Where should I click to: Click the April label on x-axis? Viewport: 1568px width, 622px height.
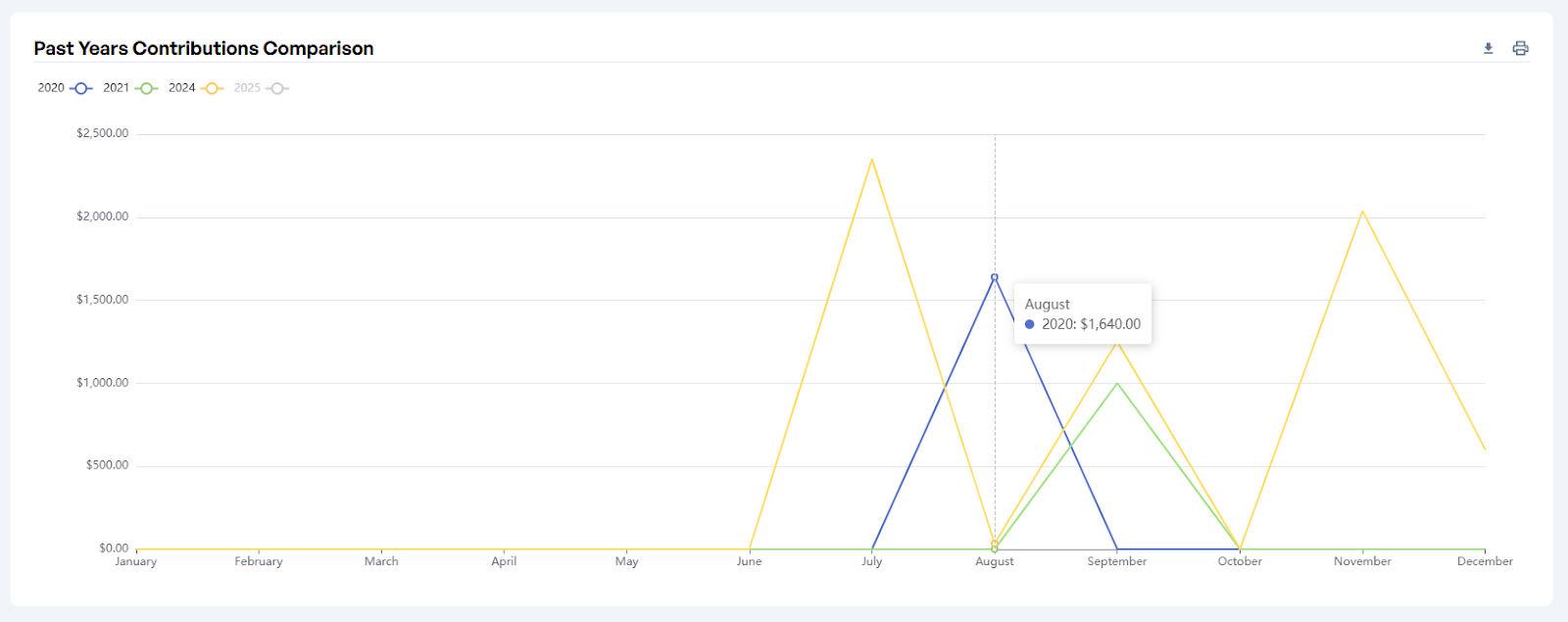coord(504,561)
